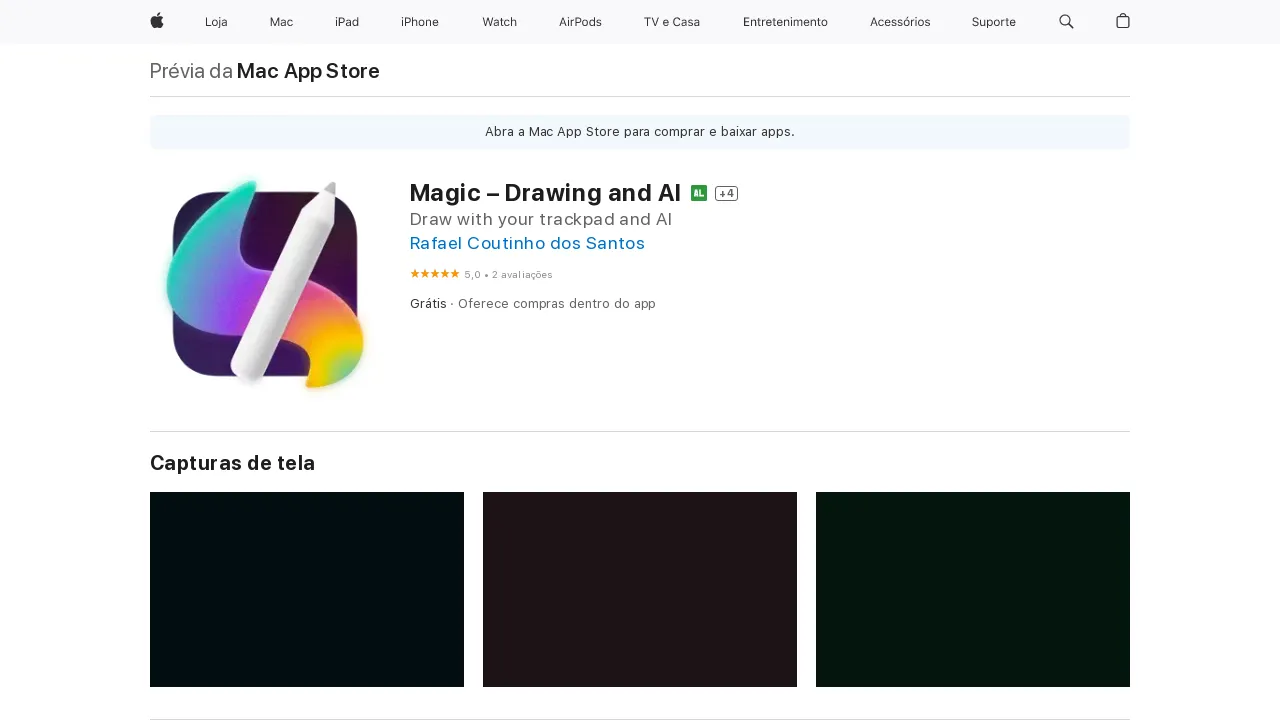Viewport: 1280px width, 720px height.
Task: Click the 'Abra a Mac App Store' banner
Action: tap(640, 132)
